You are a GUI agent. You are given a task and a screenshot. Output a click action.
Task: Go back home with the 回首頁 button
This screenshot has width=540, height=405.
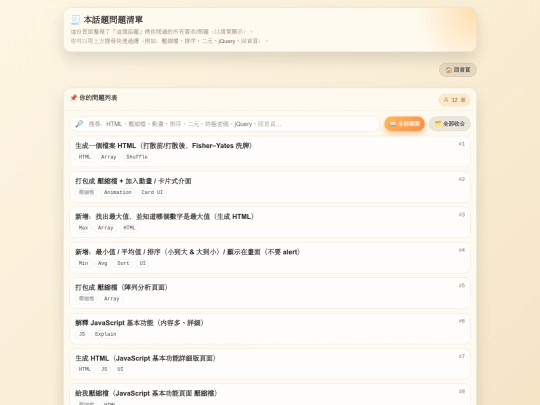click(x=458, y=70)
